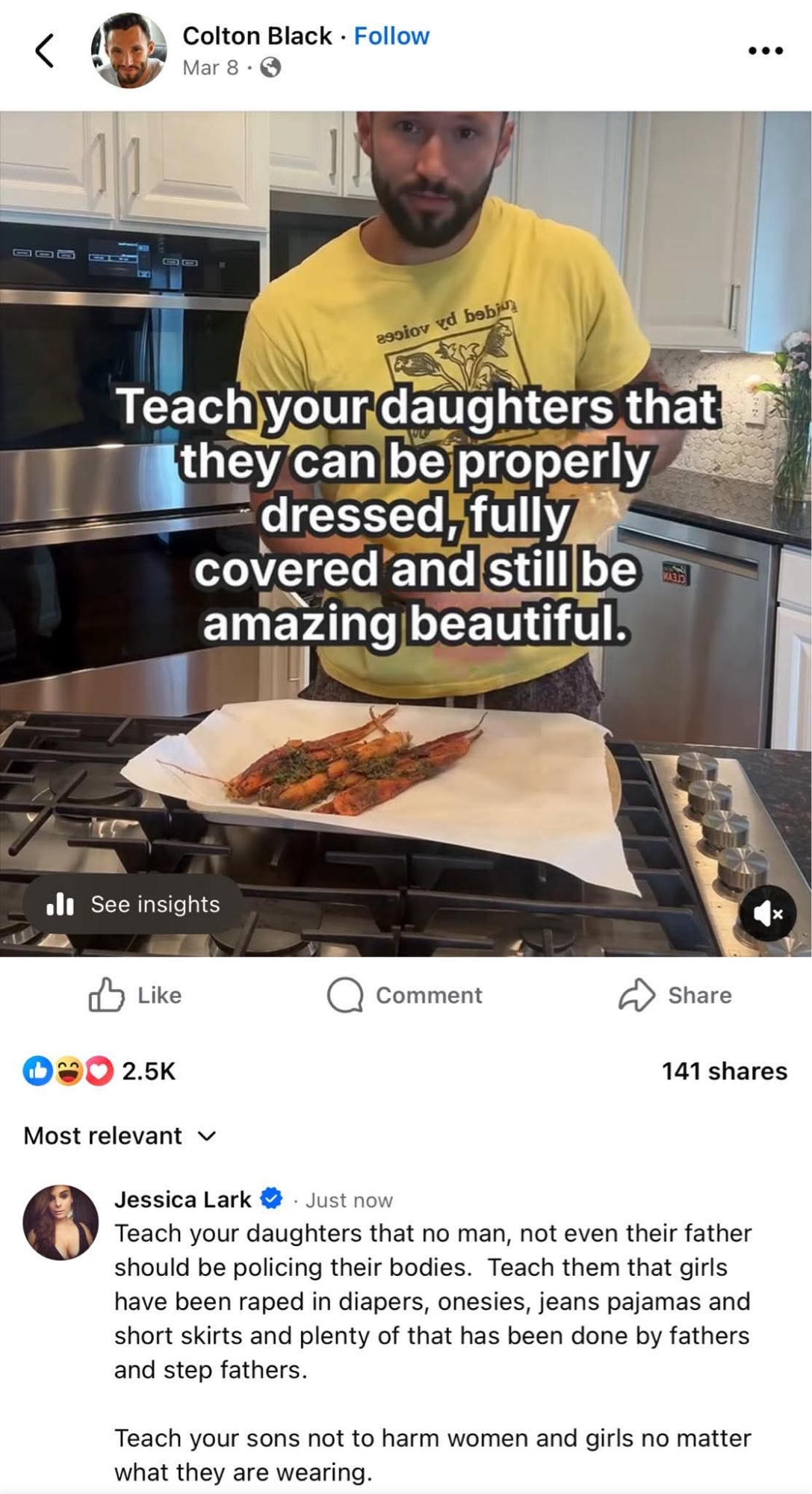Viewport: 812px width, 1494px height.
Task: Click the bar chart insights icon
Action: [60, 905]
